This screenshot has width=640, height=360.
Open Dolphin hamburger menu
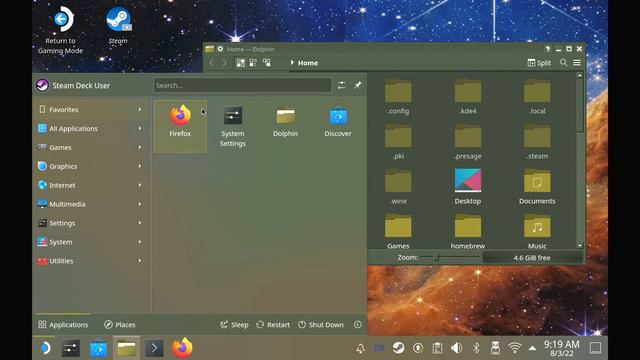577,63
